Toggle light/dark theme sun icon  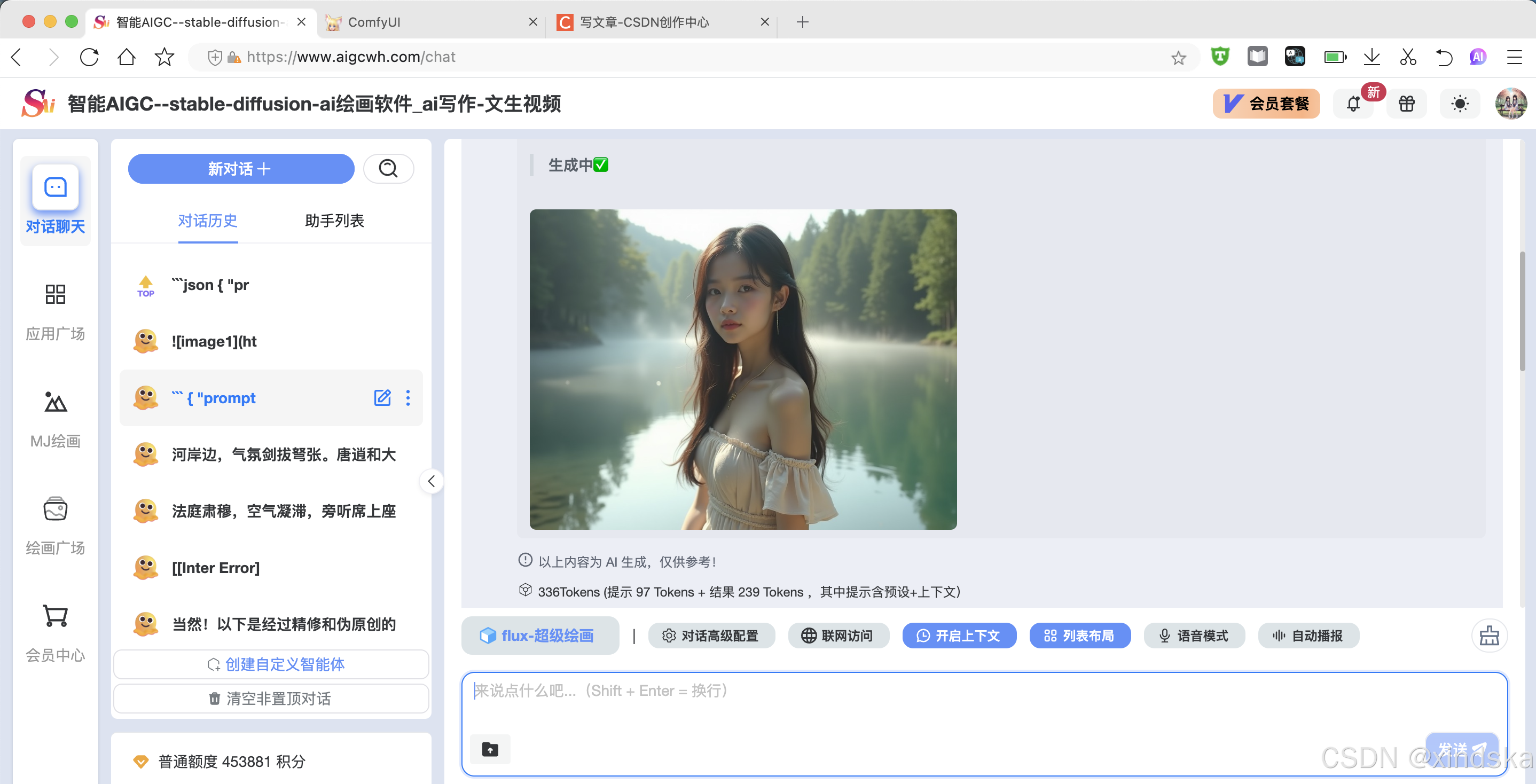(x=1460, y=104)
